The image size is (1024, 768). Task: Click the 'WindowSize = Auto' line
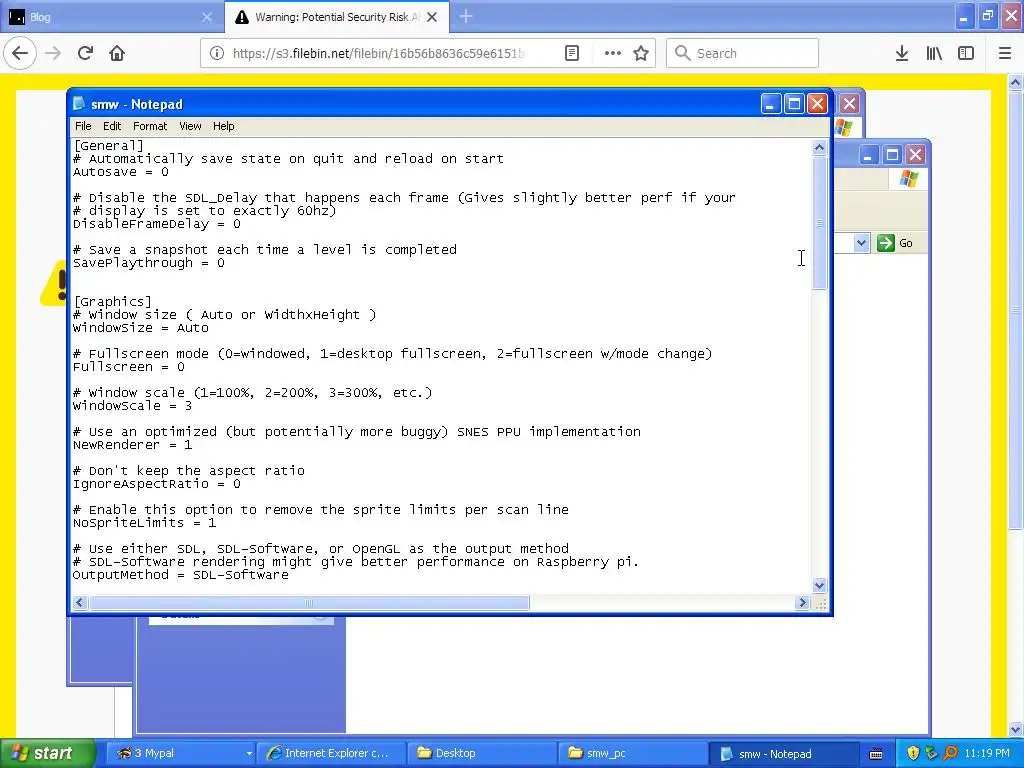tap(140, 328)
